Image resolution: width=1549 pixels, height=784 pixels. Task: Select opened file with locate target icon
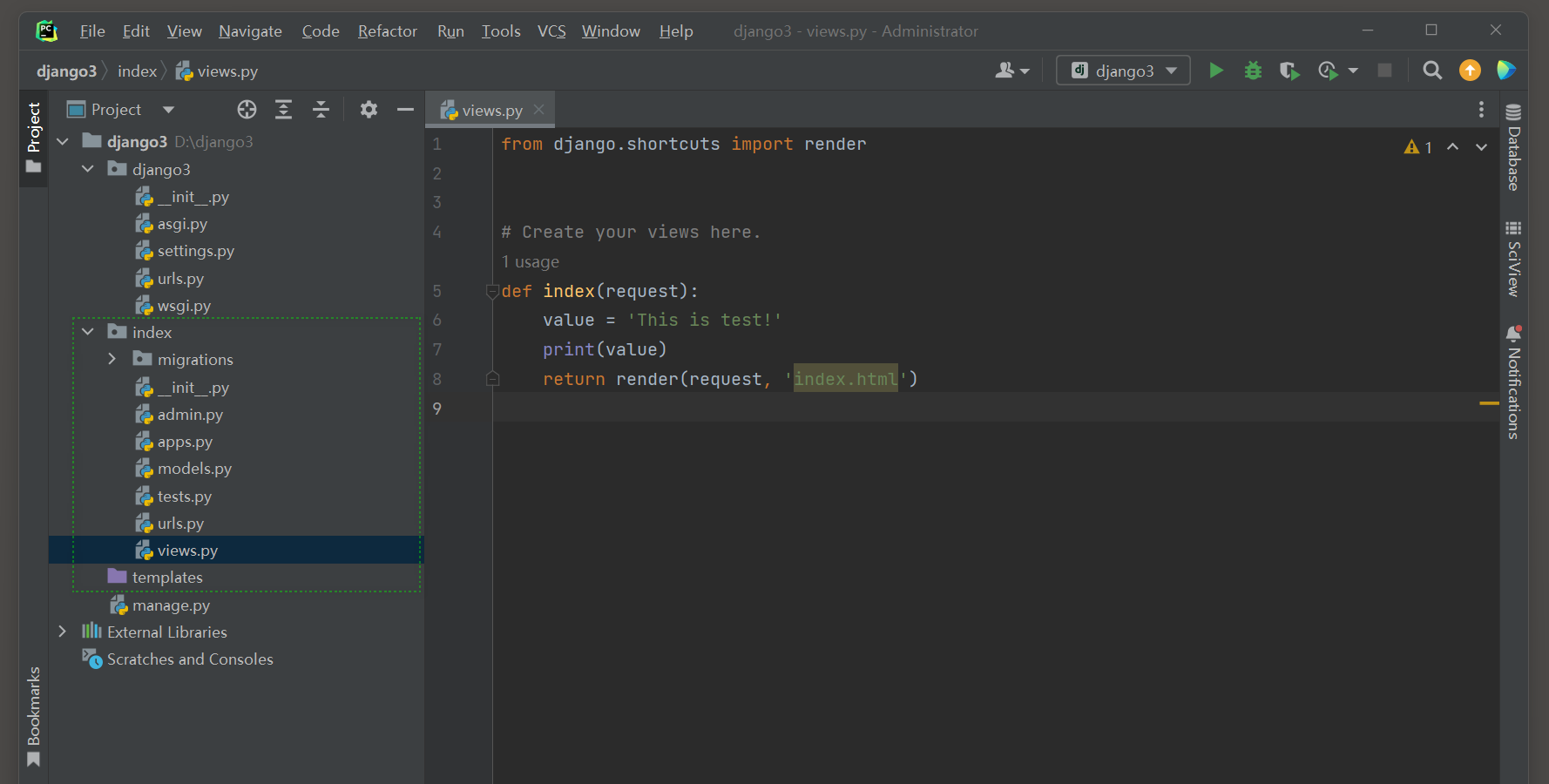pos(247,109)
